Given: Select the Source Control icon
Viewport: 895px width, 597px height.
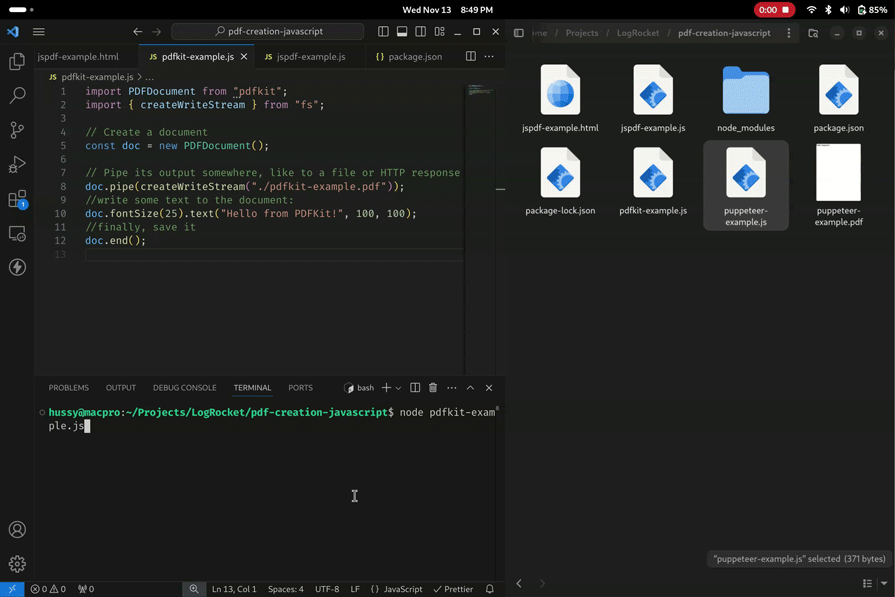Looking at the screenshot, I should click(15, 131).
